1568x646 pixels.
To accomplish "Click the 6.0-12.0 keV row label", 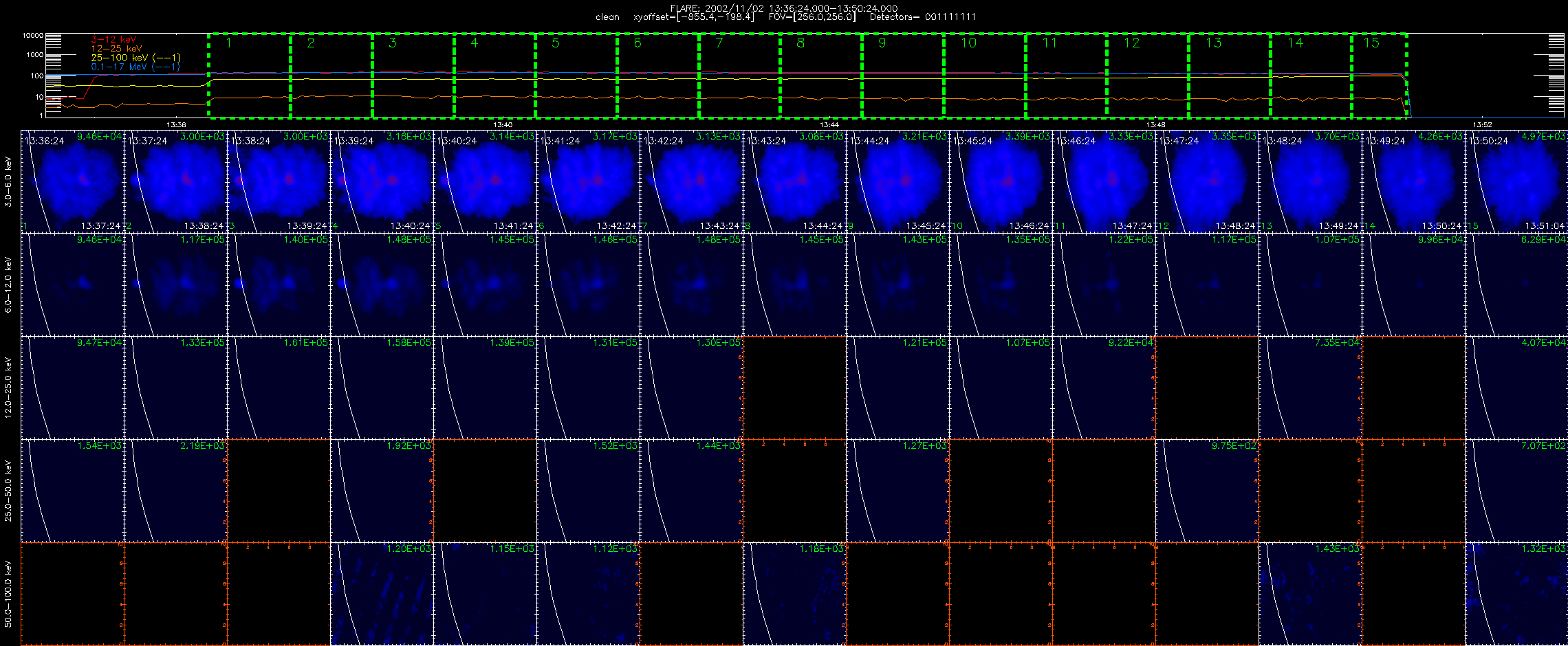I will (8, 285).
